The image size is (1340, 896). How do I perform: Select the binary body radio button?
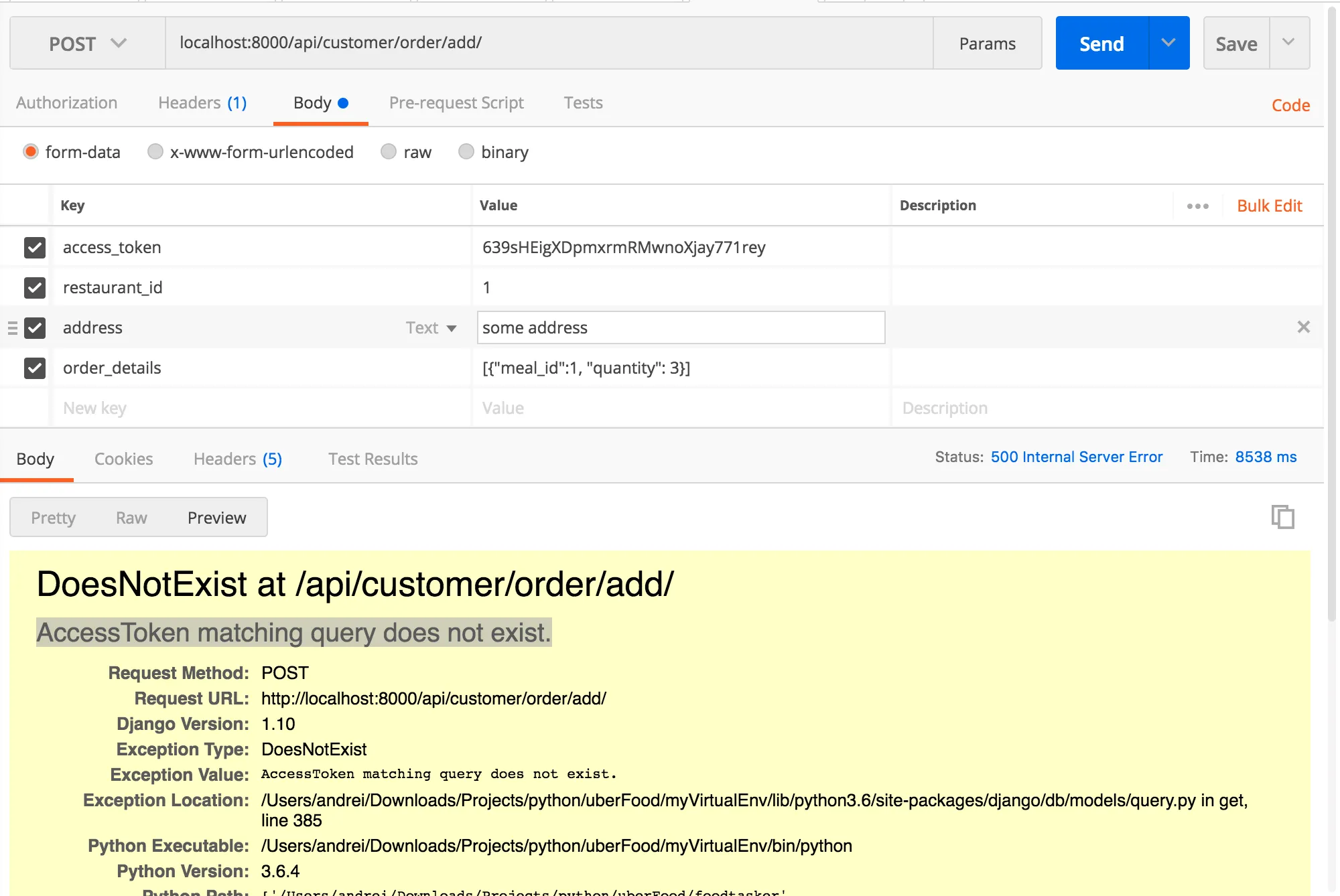click(466, 152)
